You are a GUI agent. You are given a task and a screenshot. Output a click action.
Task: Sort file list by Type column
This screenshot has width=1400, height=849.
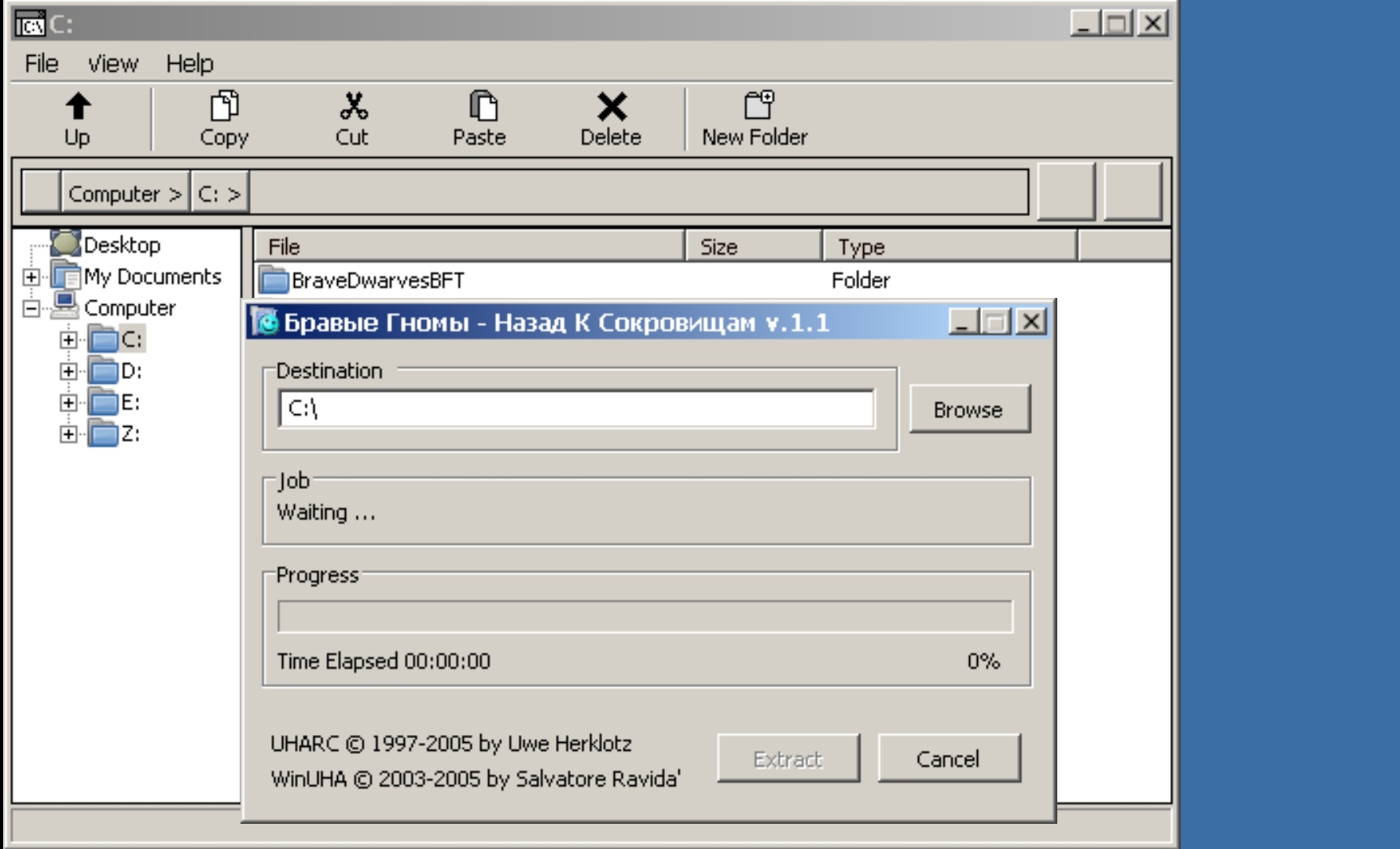coord(950,246)
